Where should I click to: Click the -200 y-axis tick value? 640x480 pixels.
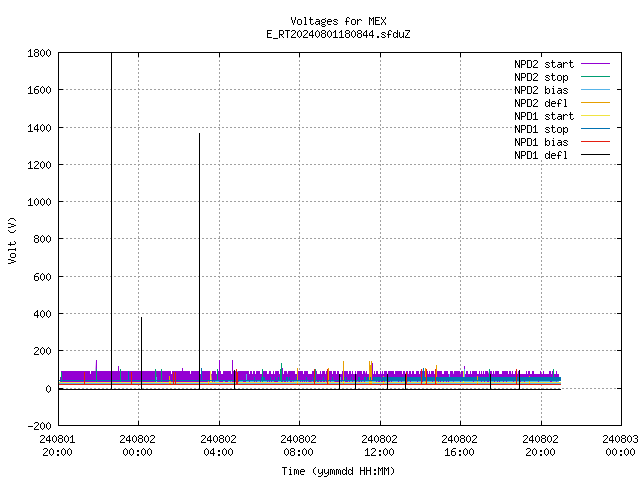click(39, 426)
